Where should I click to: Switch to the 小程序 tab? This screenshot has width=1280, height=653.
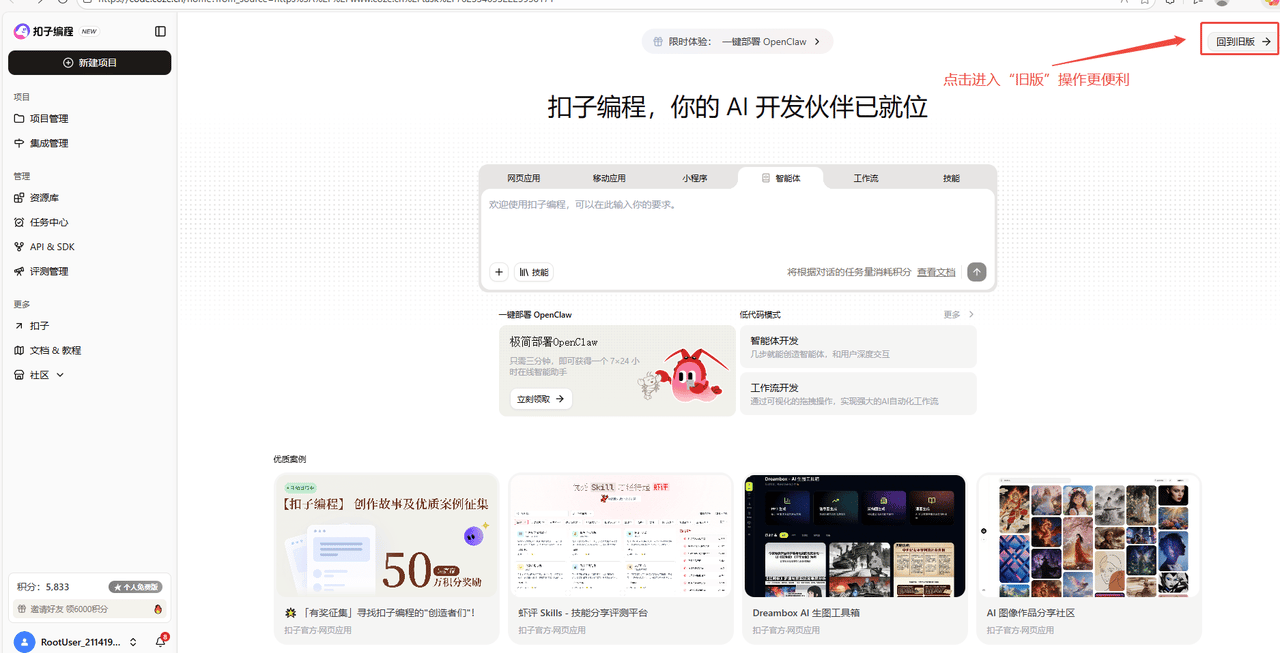695,178
